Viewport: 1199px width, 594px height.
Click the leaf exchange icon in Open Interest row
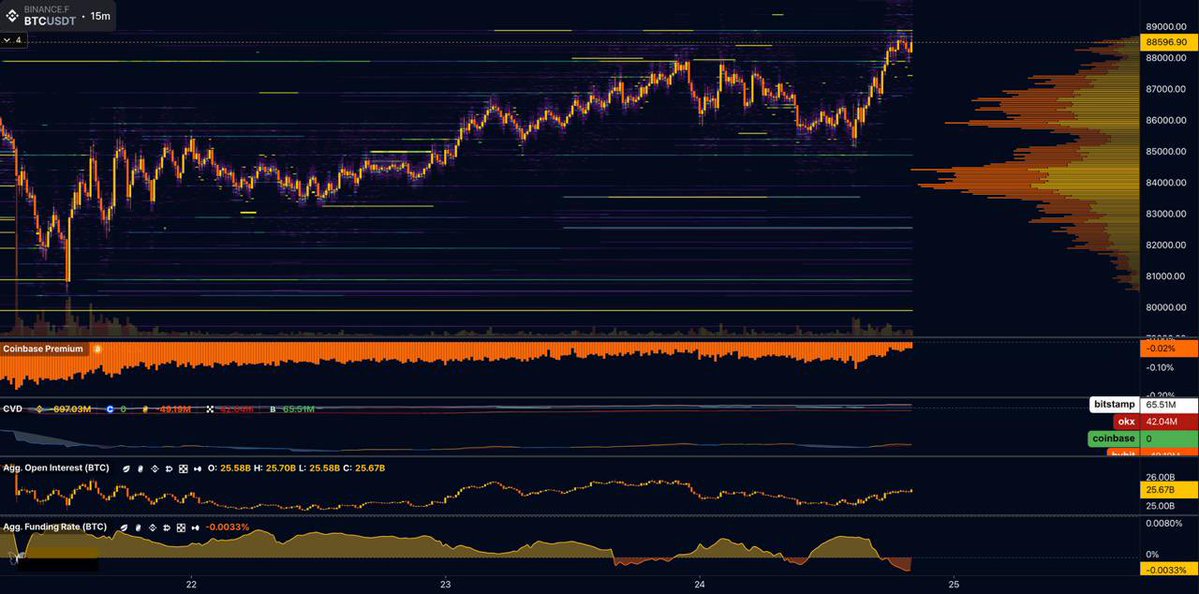[126, 469]
